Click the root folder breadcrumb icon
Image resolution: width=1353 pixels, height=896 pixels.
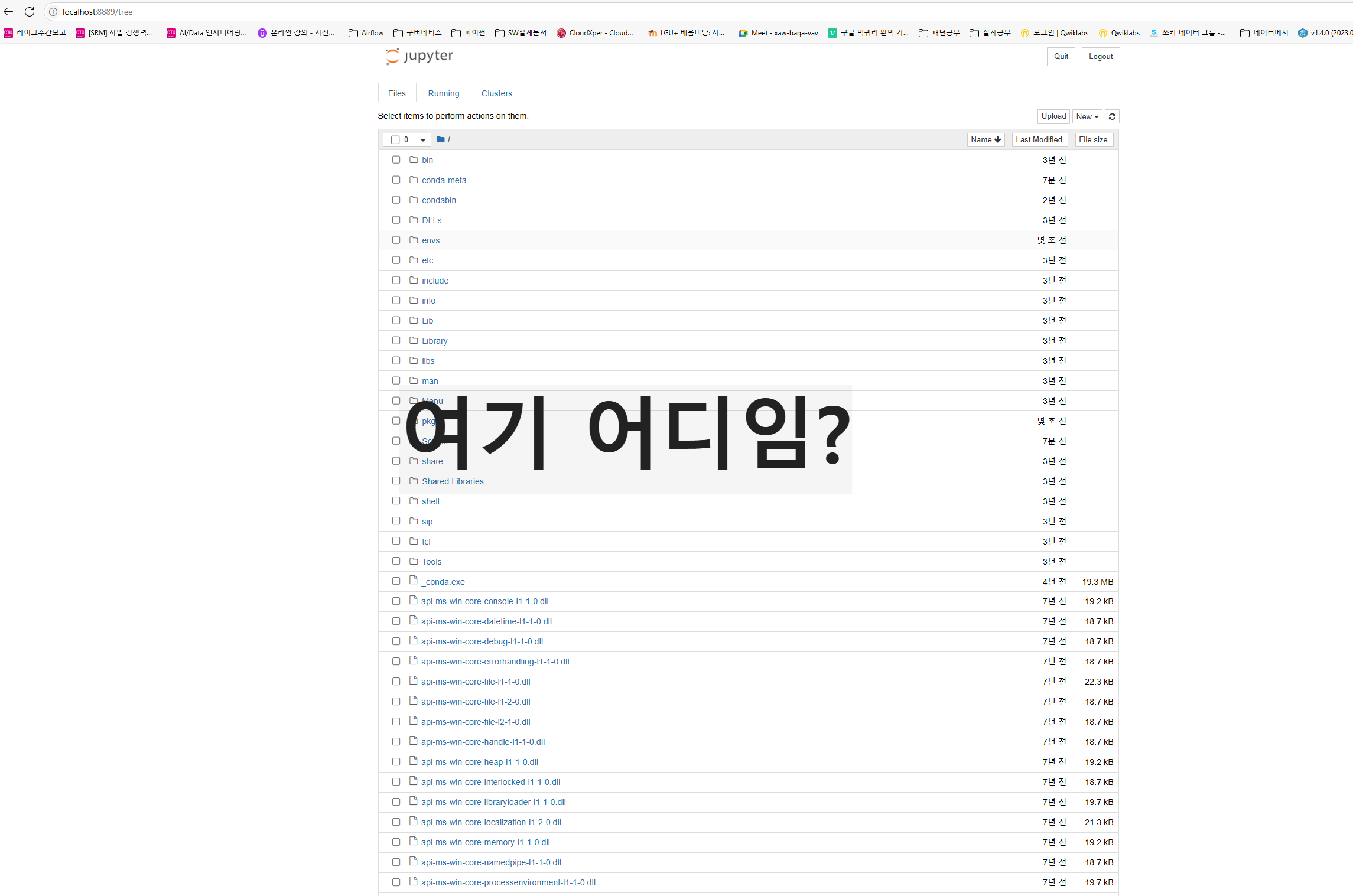(x=440, y=139)
